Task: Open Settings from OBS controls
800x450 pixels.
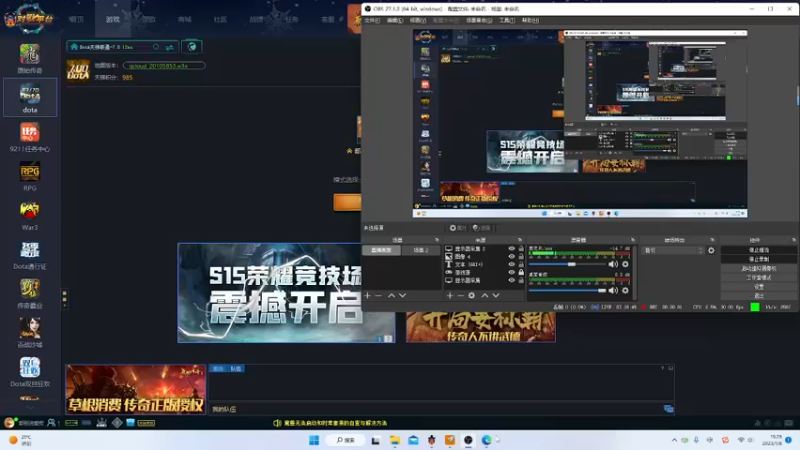Action: point(759,287)
